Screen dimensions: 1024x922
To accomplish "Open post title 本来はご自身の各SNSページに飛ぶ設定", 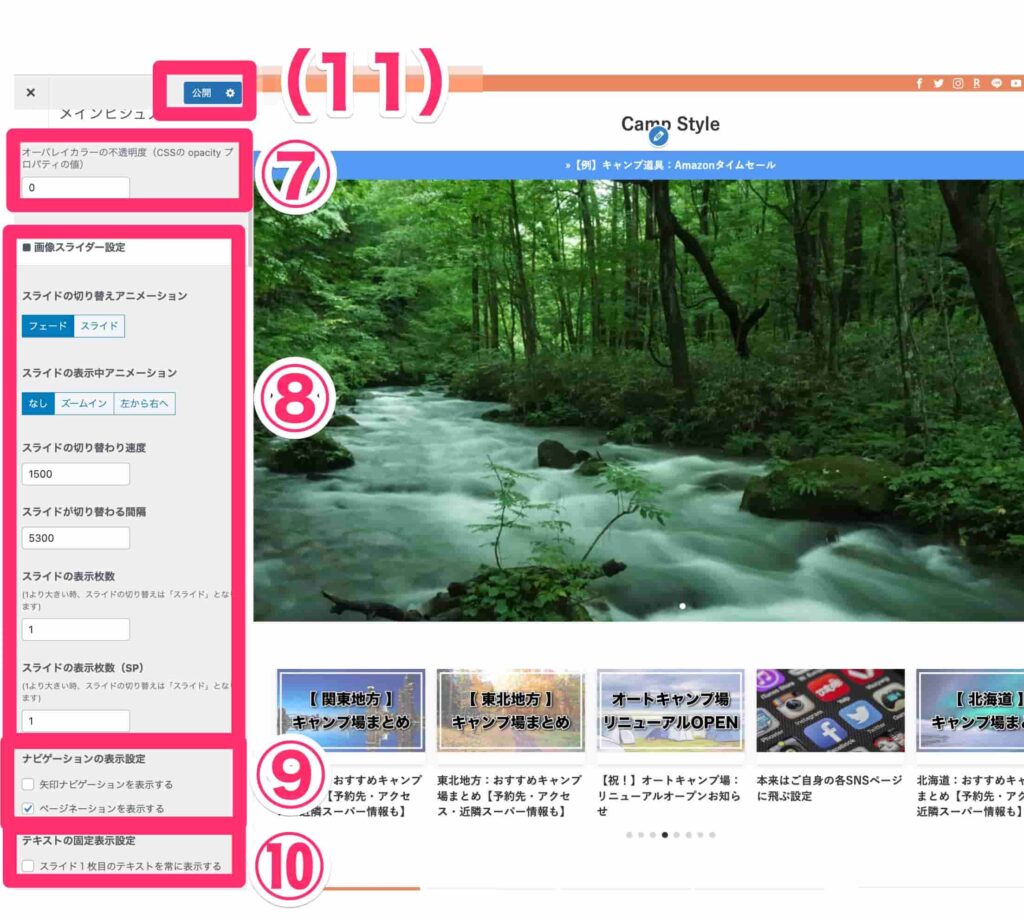I will [829, 787].
